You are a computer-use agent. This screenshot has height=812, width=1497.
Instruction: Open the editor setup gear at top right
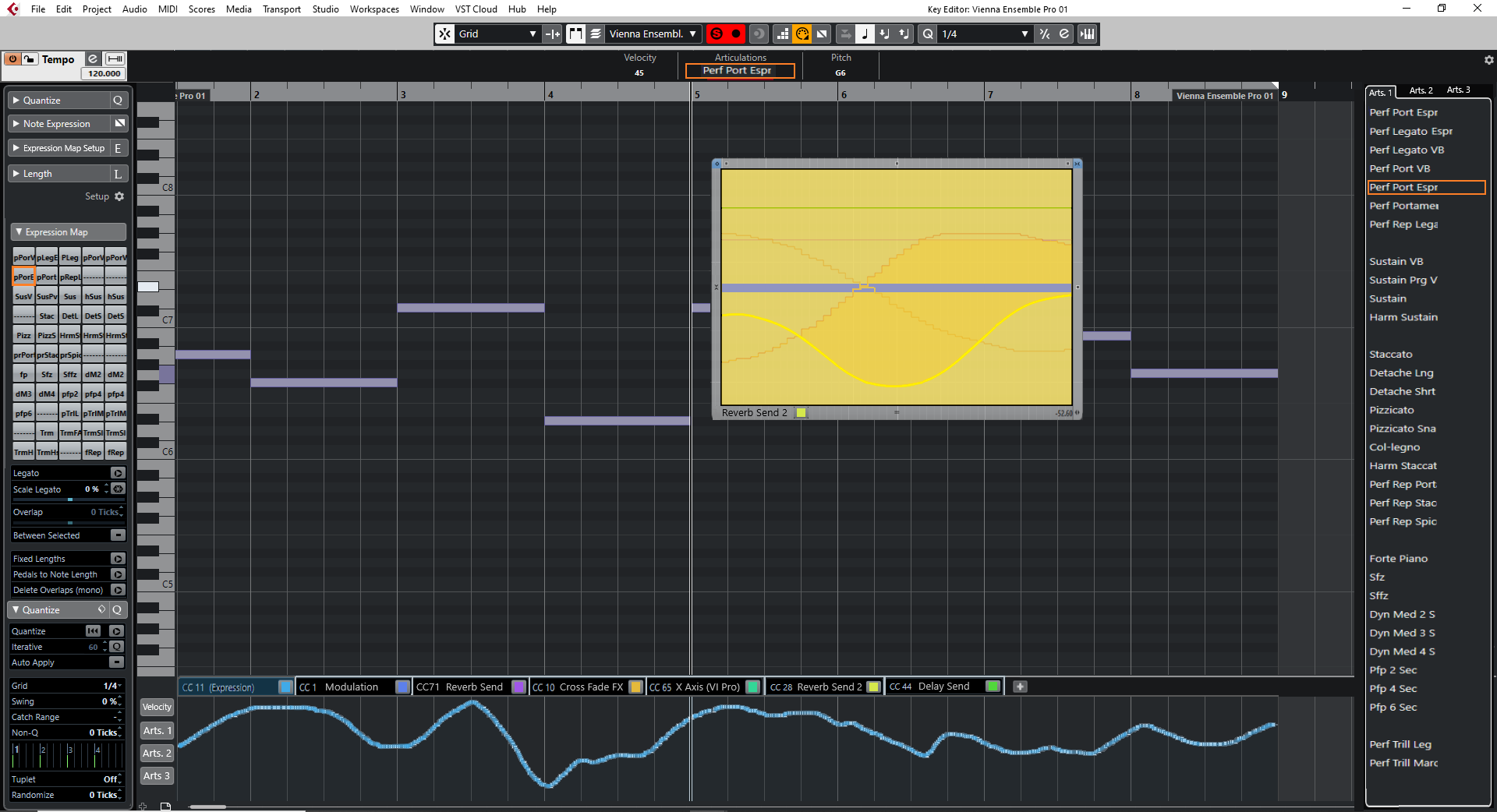[1488, 60]
